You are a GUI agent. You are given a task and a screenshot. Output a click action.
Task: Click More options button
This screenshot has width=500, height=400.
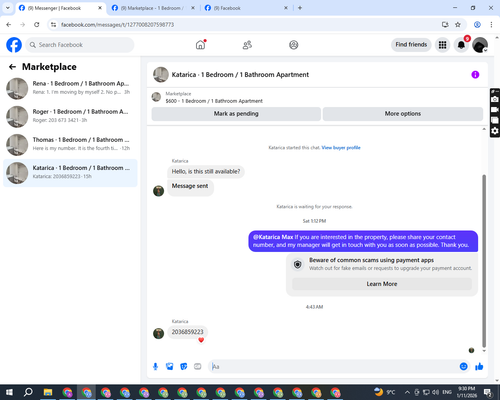point(403,114)
